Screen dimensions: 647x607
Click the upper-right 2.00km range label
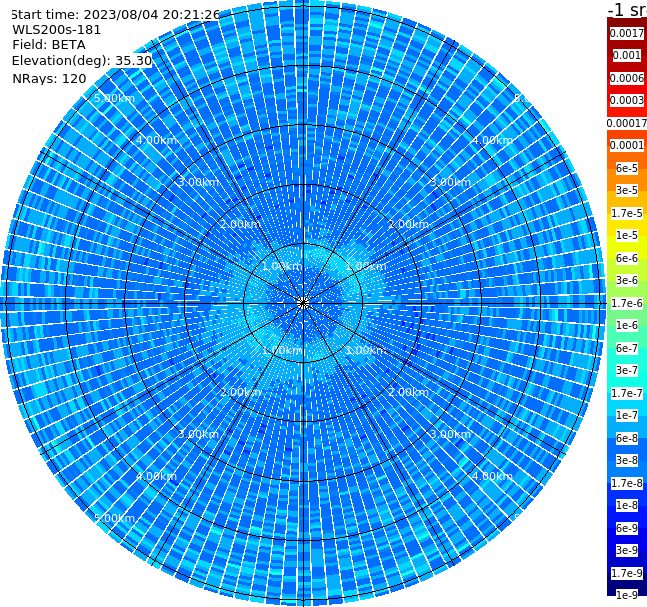click(x=409, y=224)
